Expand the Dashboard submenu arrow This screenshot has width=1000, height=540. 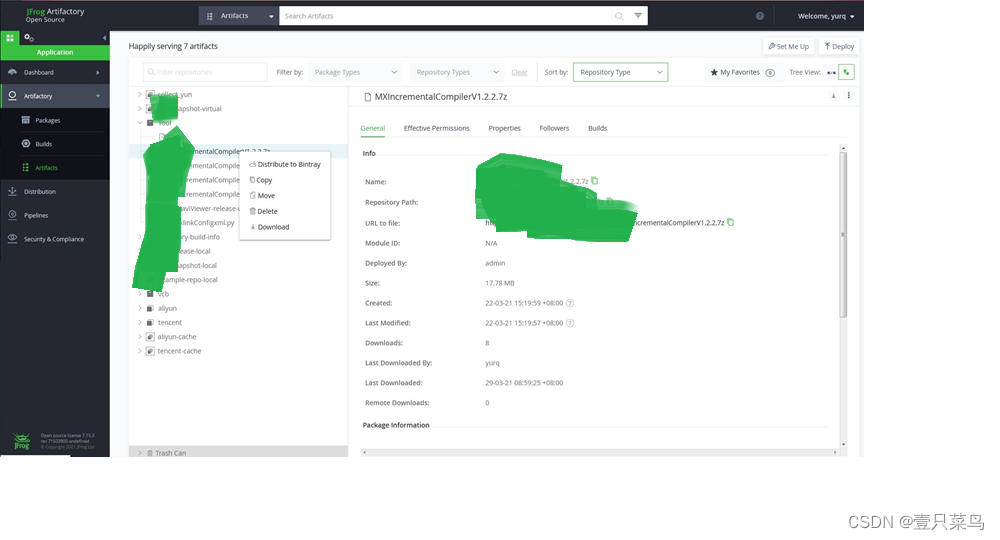[98, 72]
